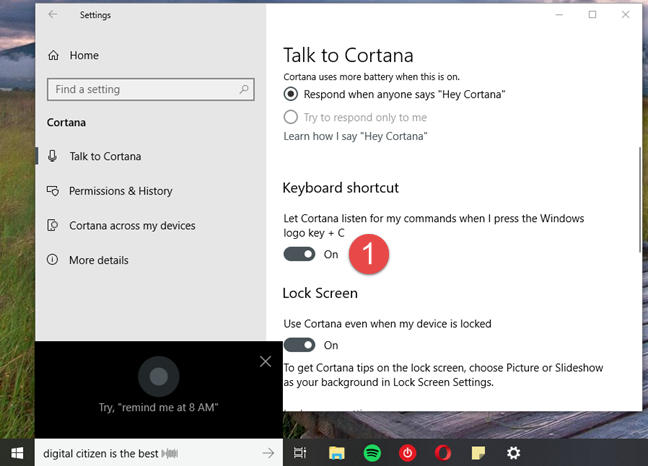Click the Find a setting search box

(150, 89)
